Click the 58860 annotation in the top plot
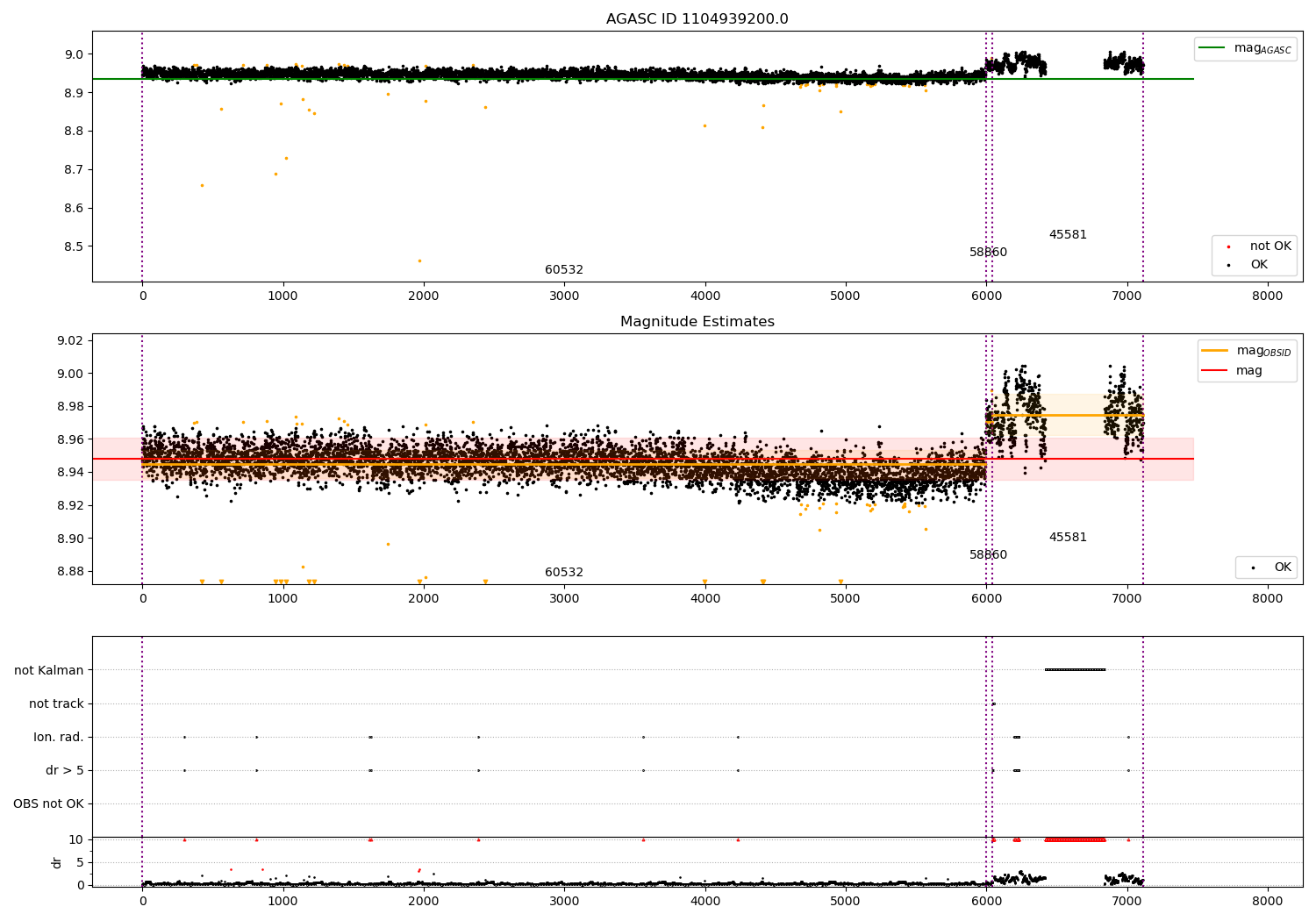 (x=988, y=253)
